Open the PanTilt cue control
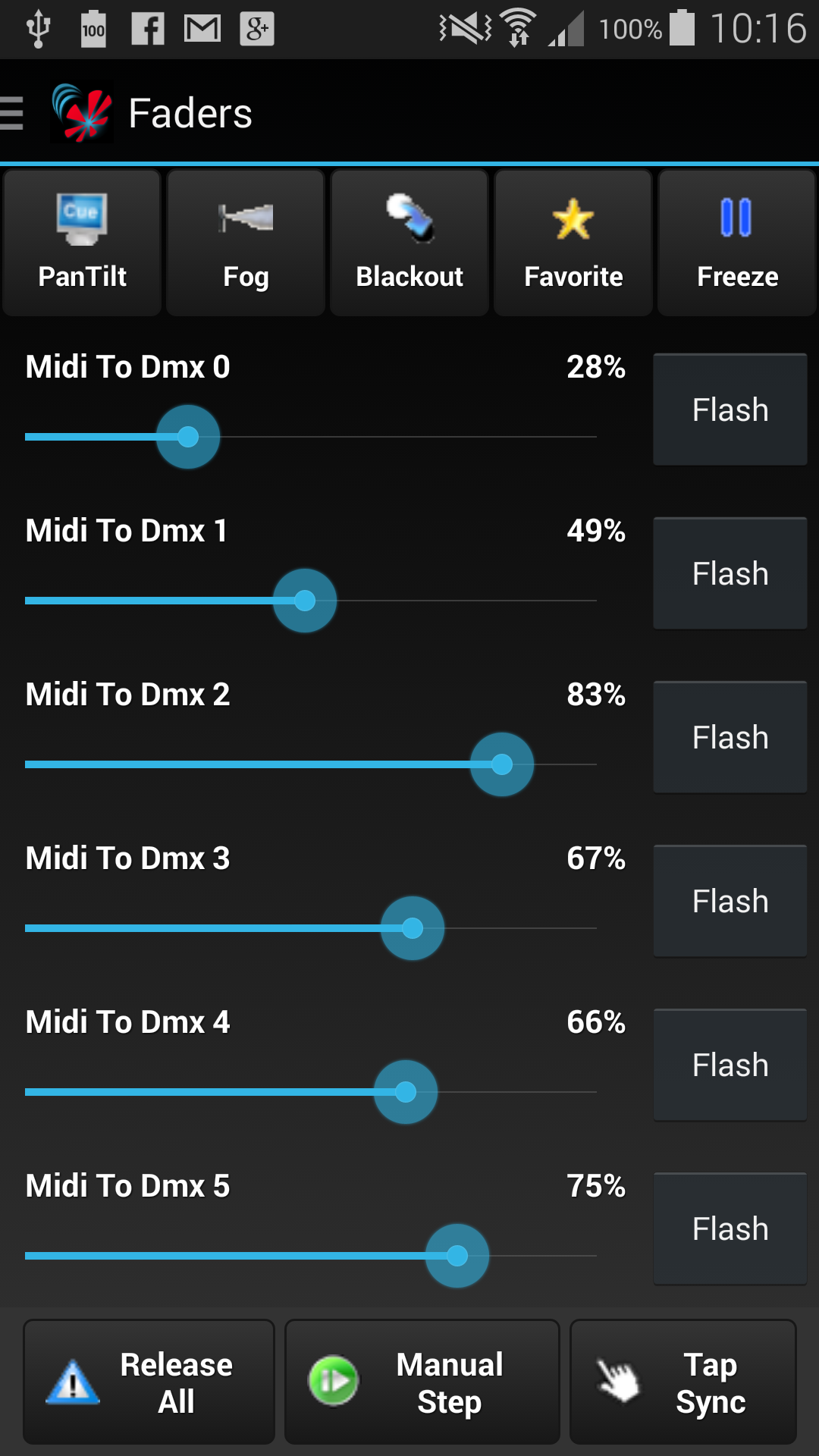The height and width of the screenshot is (1456, 819). pos(82,243)
